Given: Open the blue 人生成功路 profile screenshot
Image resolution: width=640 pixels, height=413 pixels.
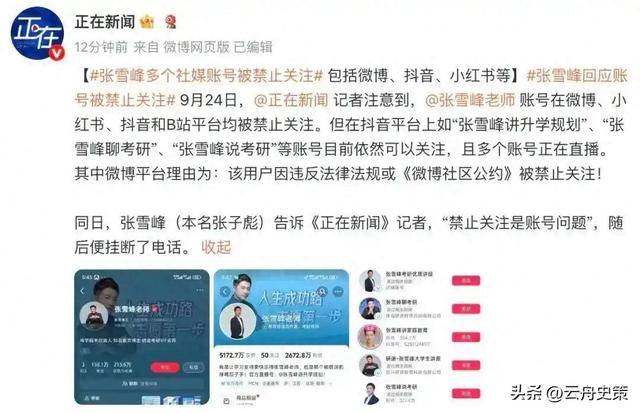Looking at the screenshot, I should (282, 337).
